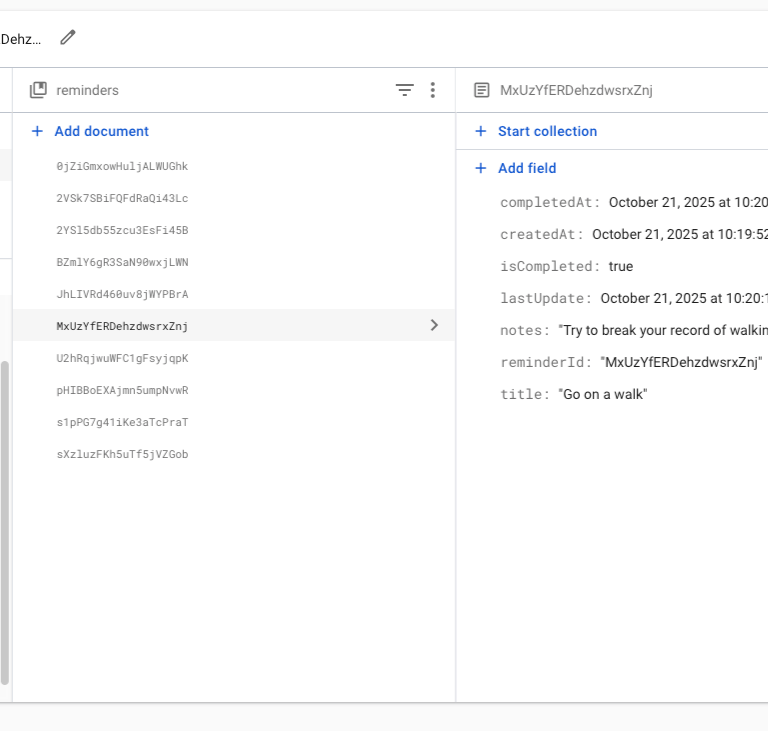Viewport: 768px width, 731px height.
Task: Open the reminders three-dot menu
Action: [x=432, y=90]
